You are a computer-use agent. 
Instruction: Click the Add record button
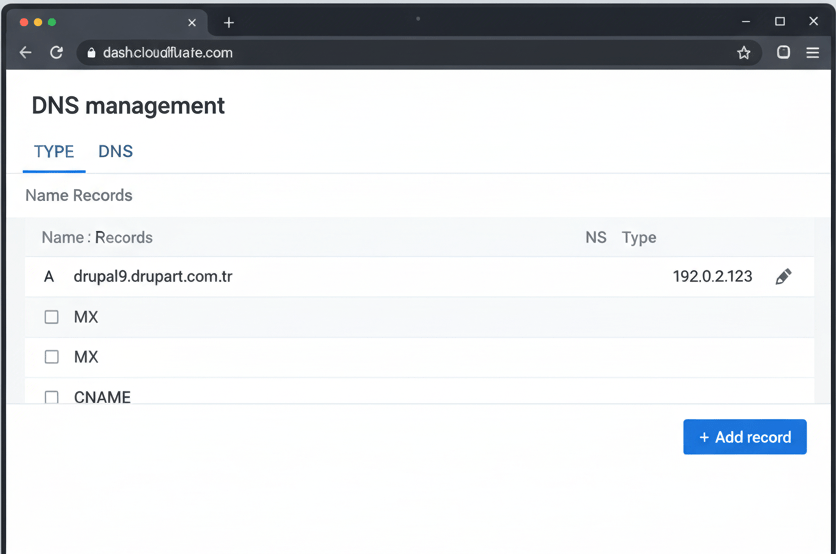coord(745,437)
